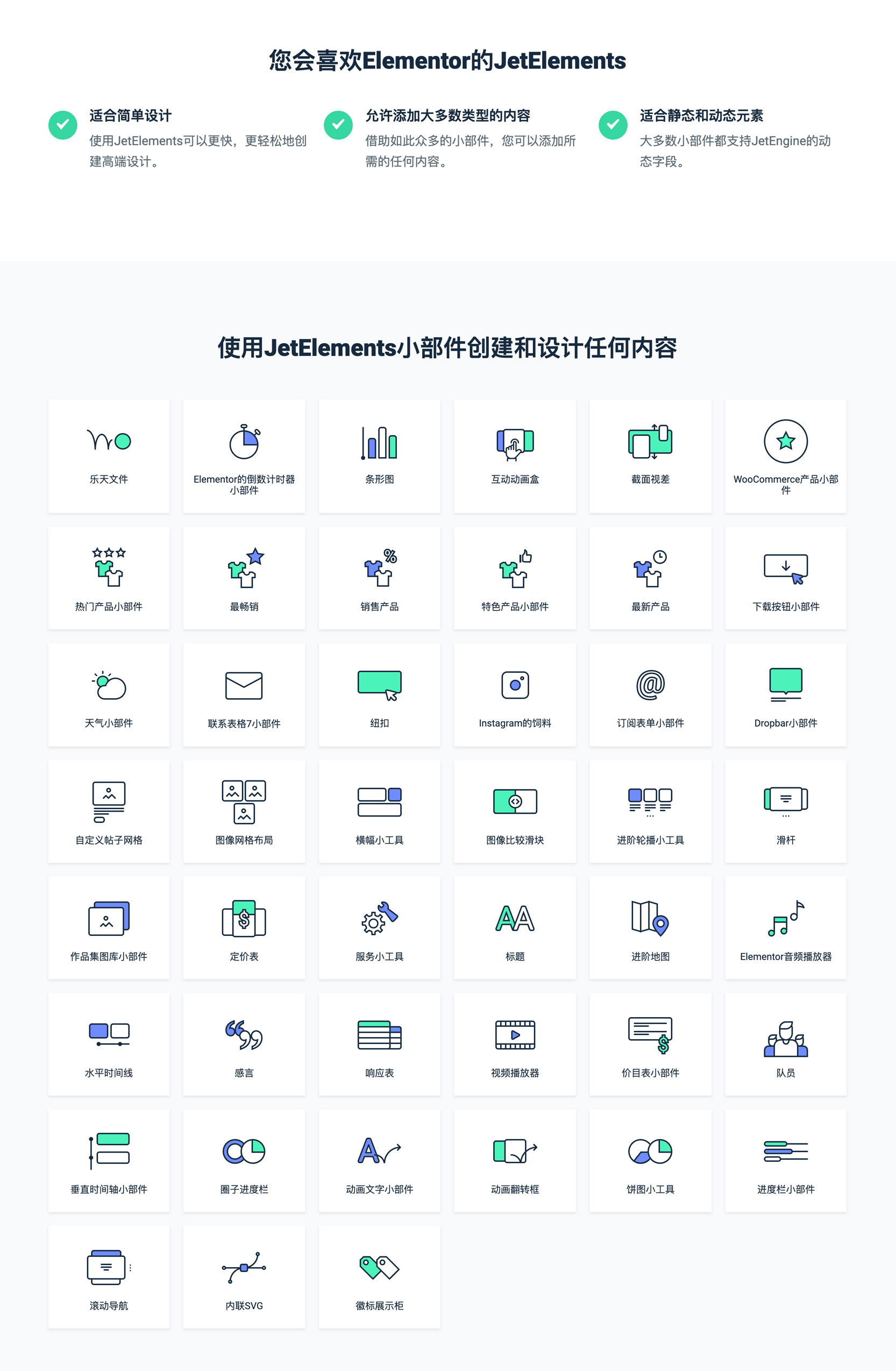
Task: Click the 视频播放器 film play icon
Action: (x=515, y=1035)
